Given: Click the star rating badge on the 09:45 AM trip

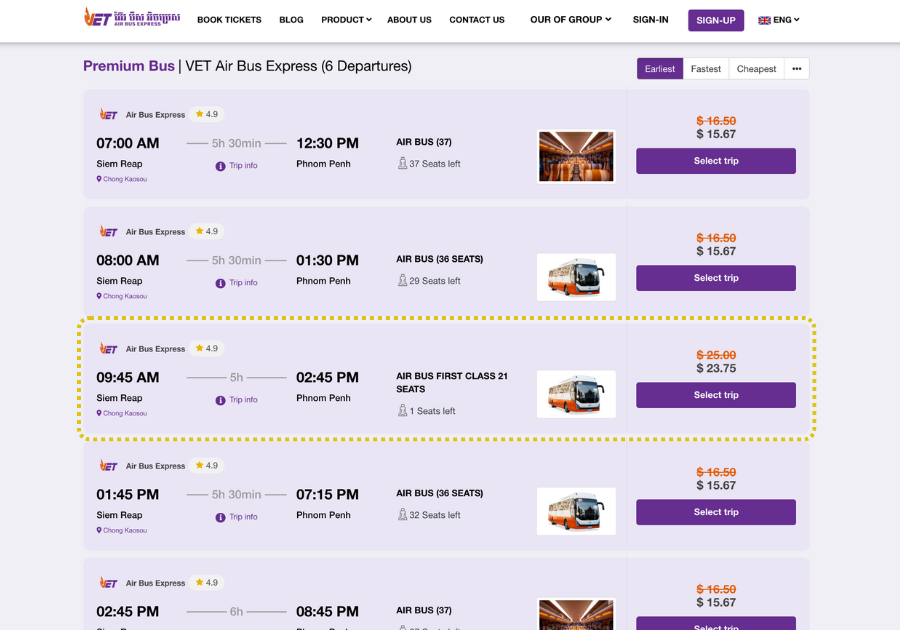Looking at the screenshot, I should [207, 348].
